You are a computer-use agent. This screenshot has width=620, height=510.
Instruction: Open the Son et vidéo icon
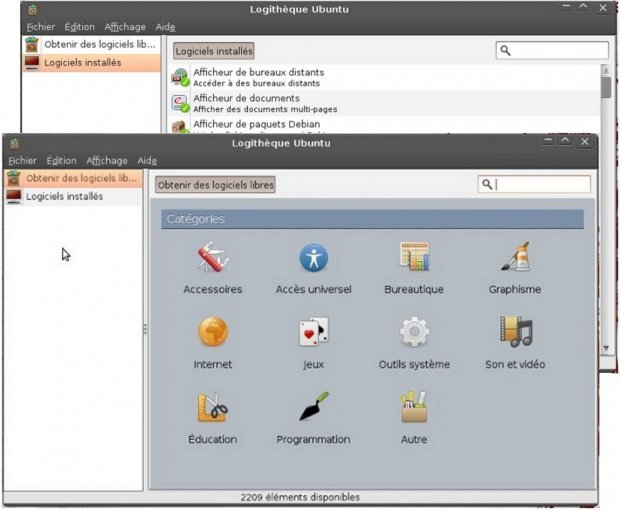pos(516,332)
